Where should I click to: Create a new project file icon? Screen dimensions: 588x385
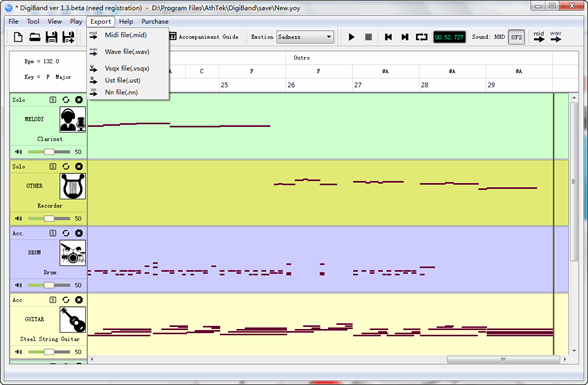tap(18, 37)
